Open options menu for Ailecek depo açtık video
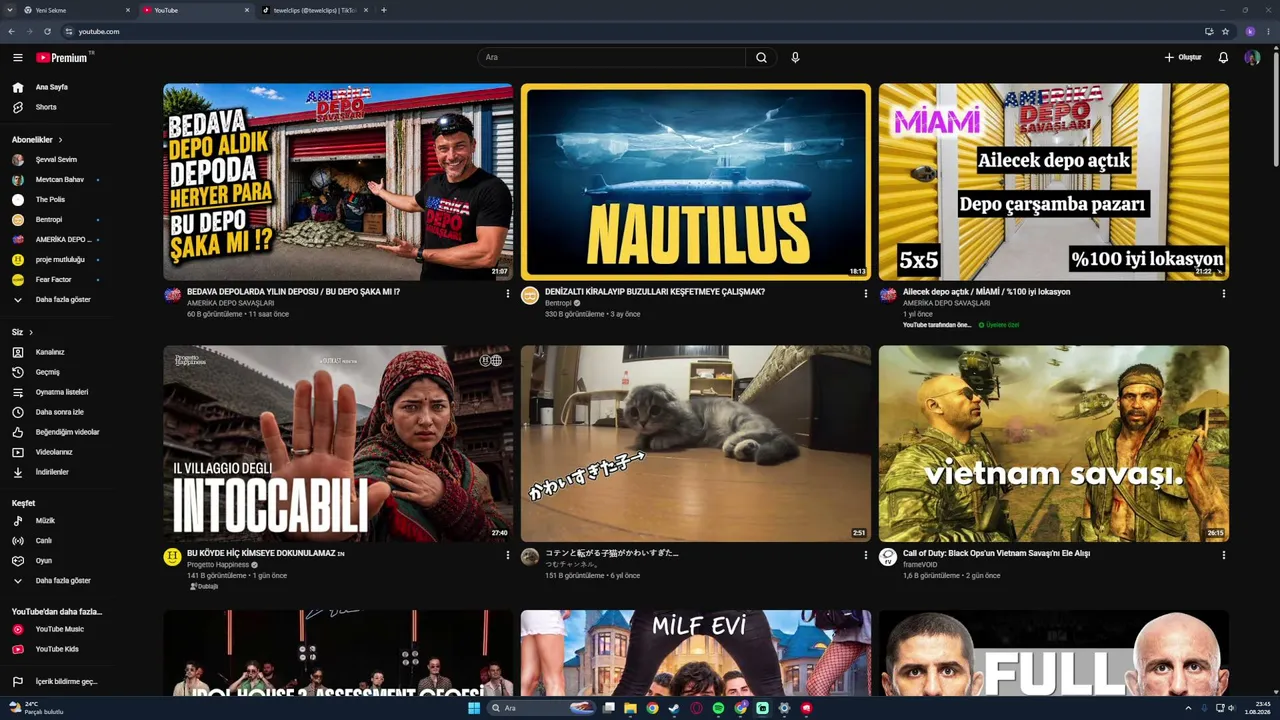Image resolution: width=1280 pixels, height=720 pixels. click(x=1223, y=294)
